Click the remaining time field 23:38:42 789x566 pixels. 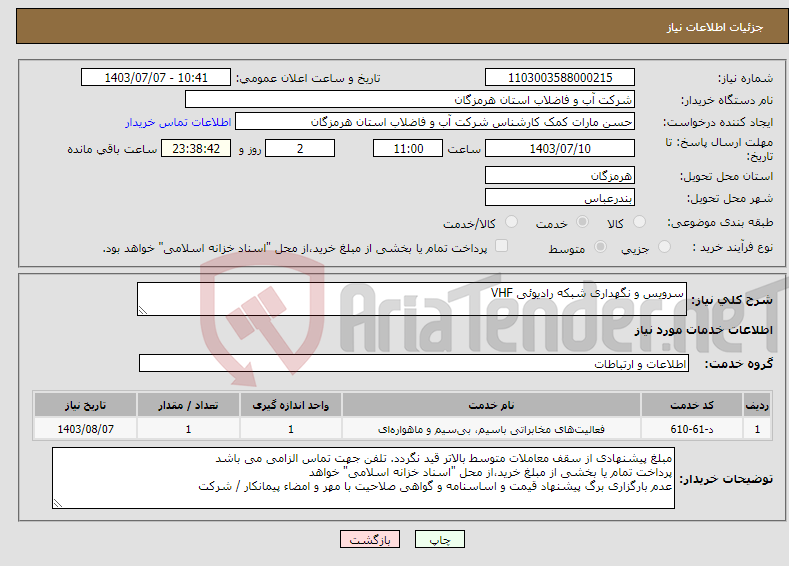pos(196,148)
